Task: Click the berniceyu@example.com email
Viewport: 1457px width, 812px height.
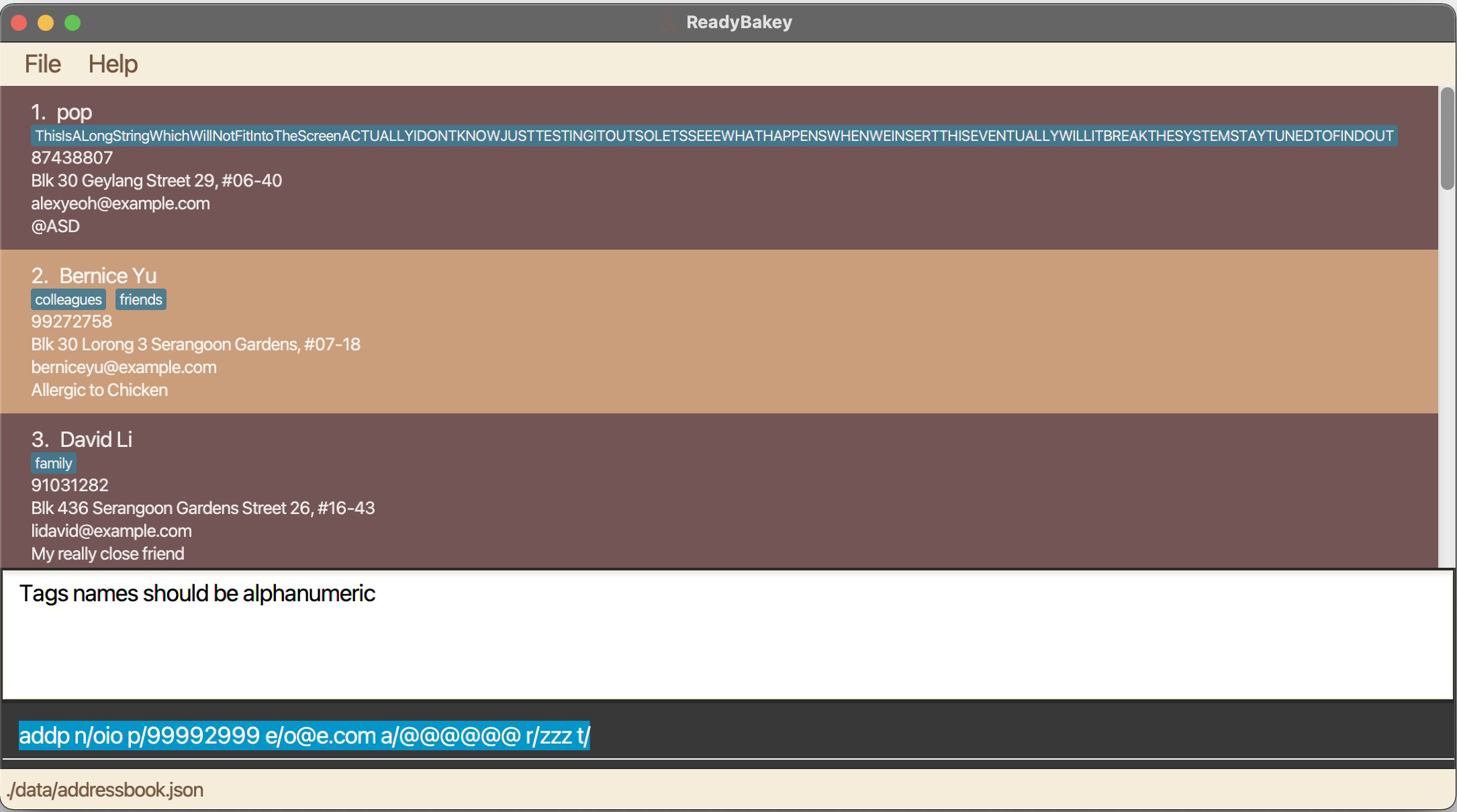Action: click(x=124, y=367)
